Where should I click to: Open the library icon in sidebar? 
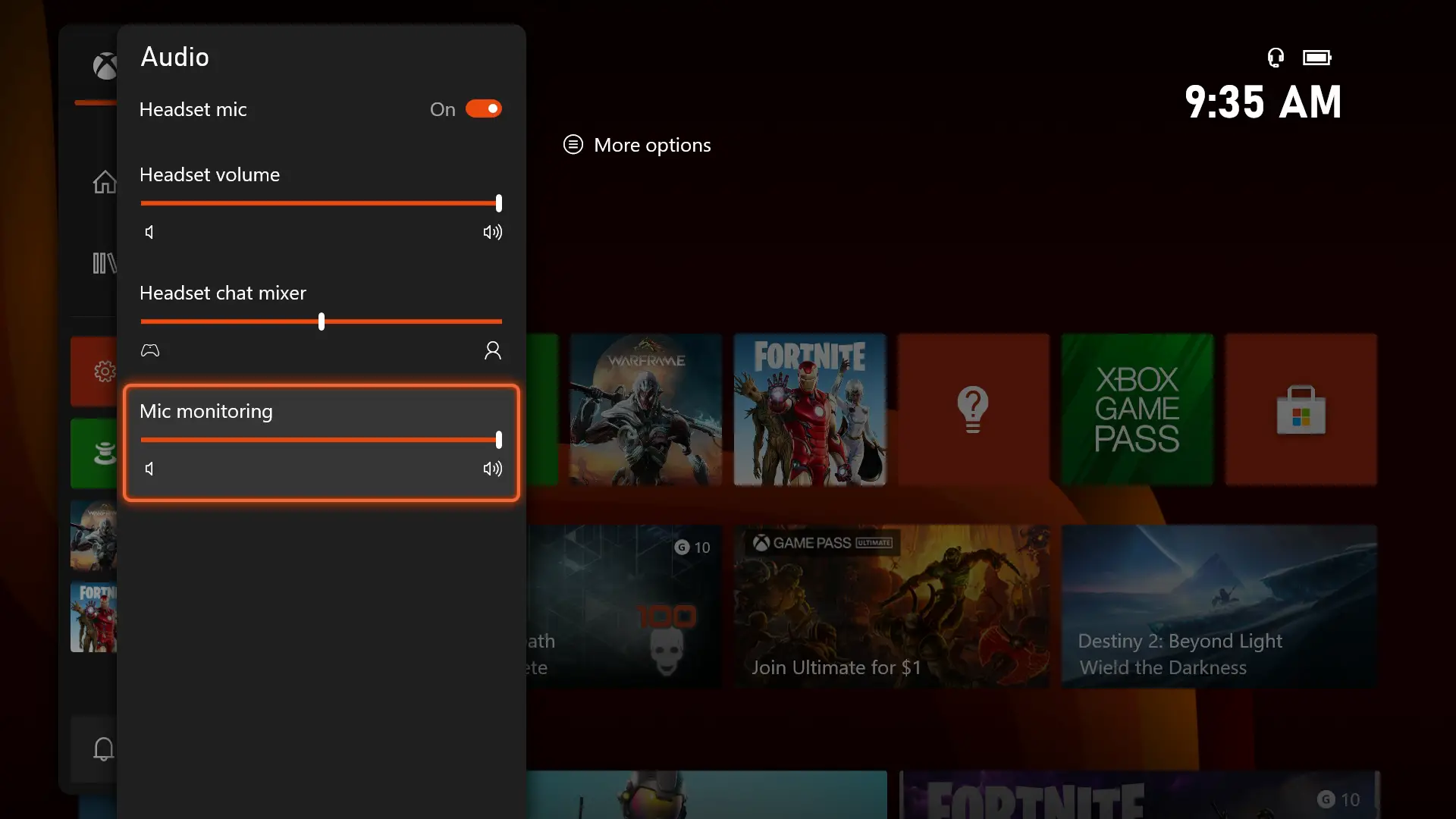tap(105, 263)
